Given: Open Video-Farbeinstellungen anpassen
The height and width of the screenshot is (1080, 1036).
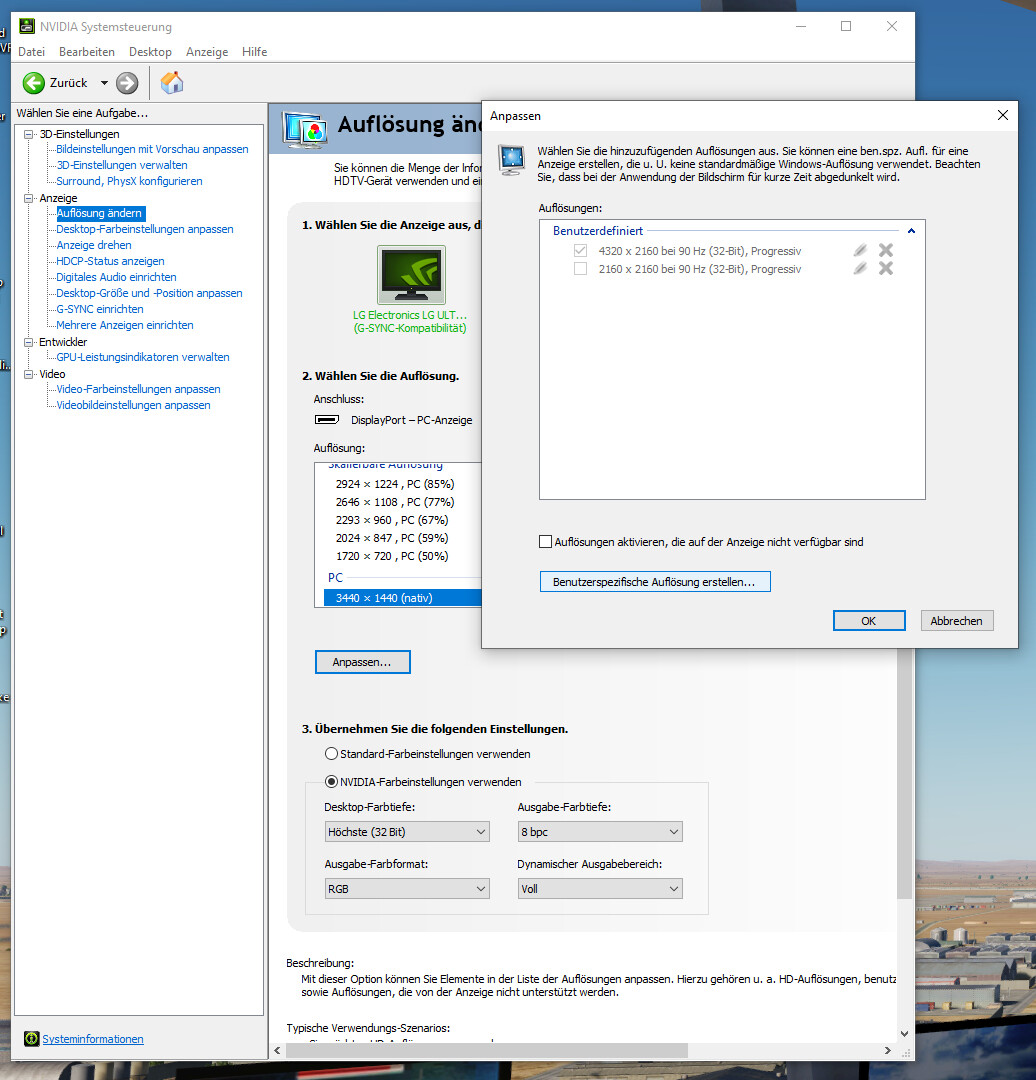Looking at the screenshot, I should [138, 389].
